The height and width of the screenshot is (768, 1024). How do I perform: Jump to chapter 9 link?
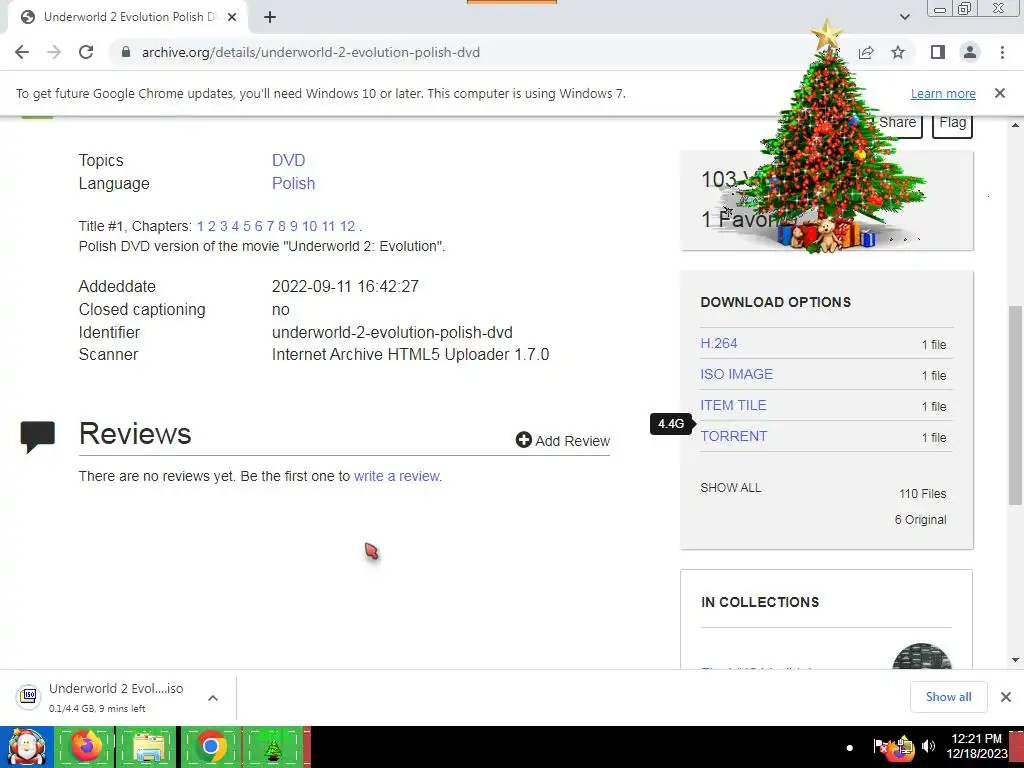pyautogui.click(x=293, y=226)
